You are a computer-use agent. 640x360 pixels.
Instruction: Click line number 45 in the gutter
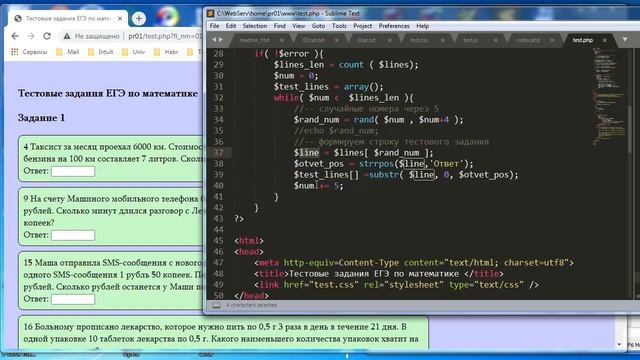point(218,241)
